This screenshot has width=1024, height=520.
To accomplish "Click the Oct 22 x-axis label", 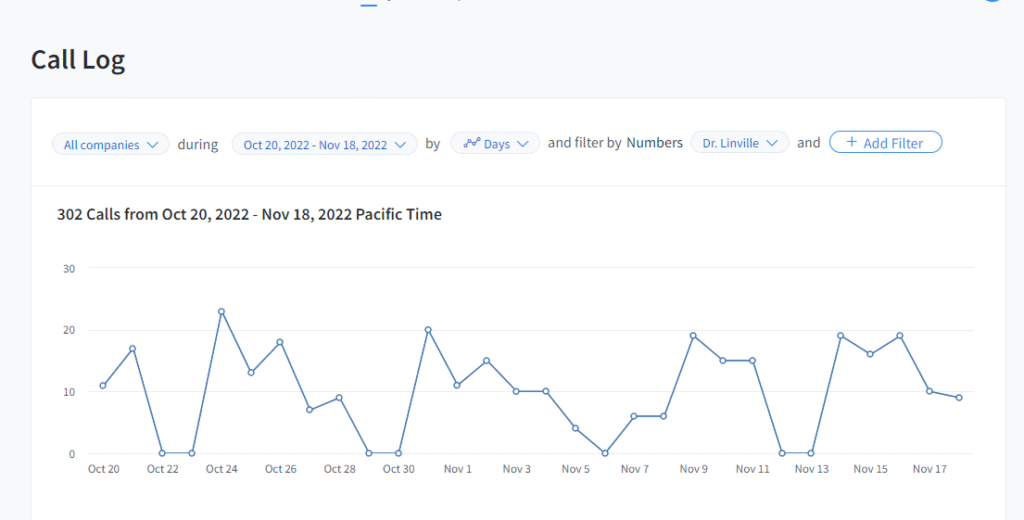I will click(163, 469).
